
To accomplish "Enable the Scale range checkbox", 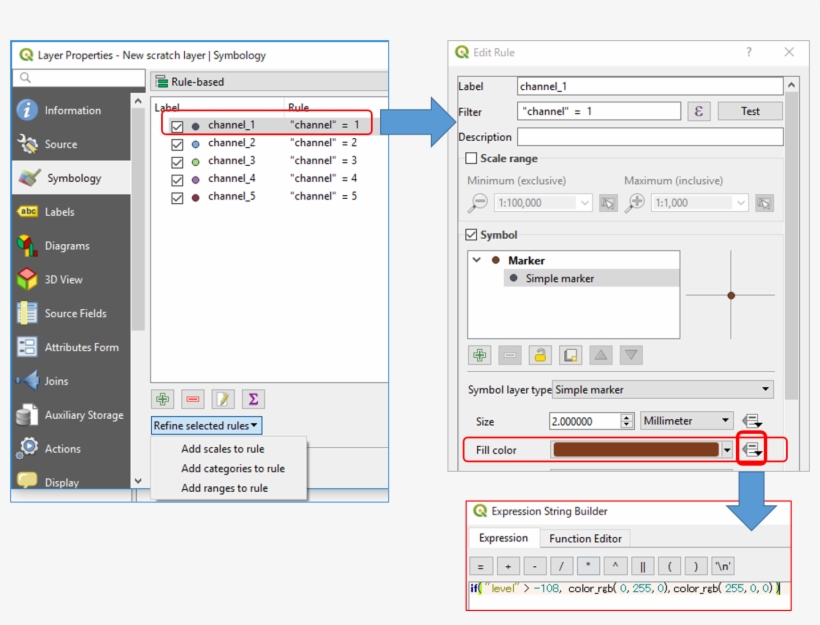I will coord(472,158).
